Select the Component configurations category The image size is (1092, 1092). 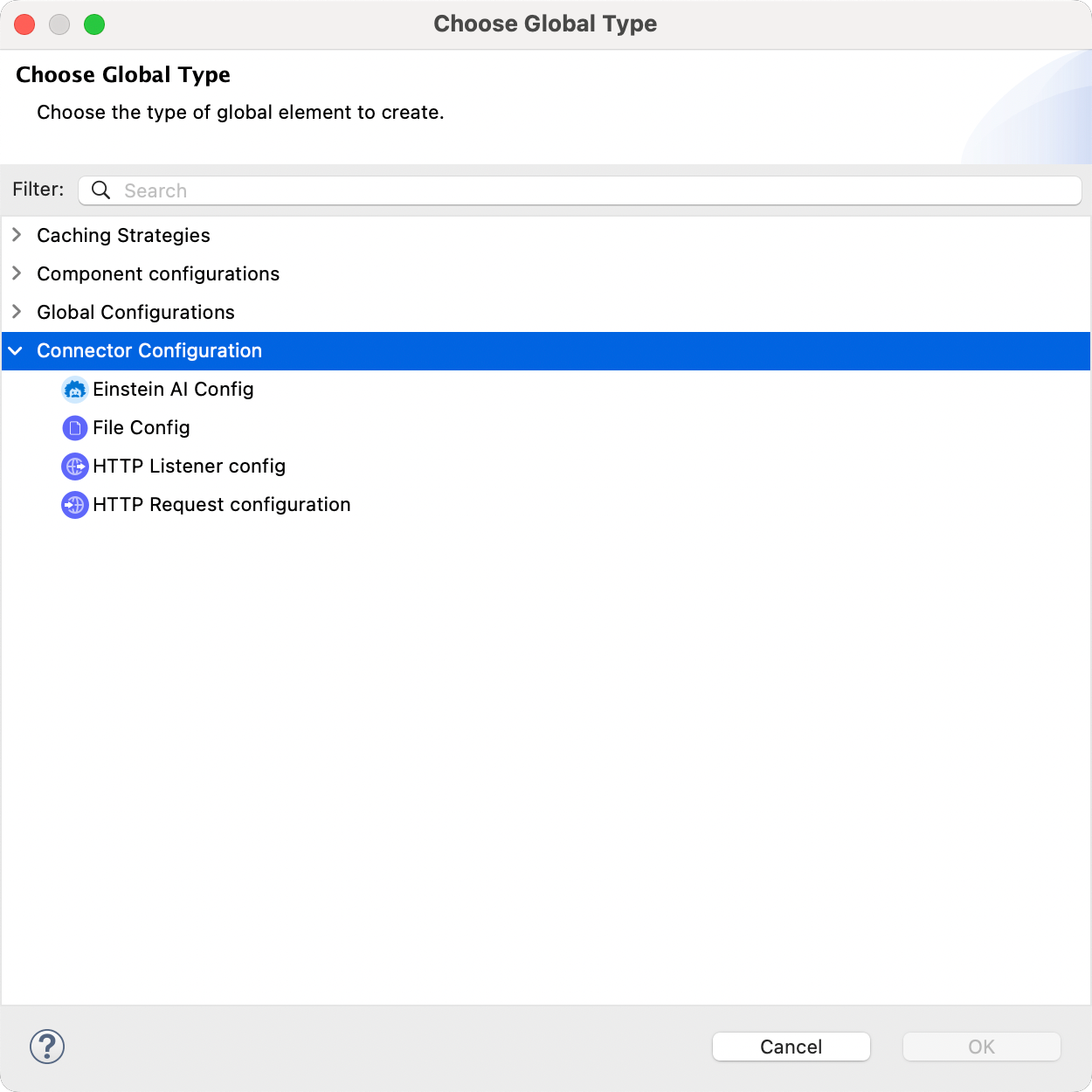point(158,274)
